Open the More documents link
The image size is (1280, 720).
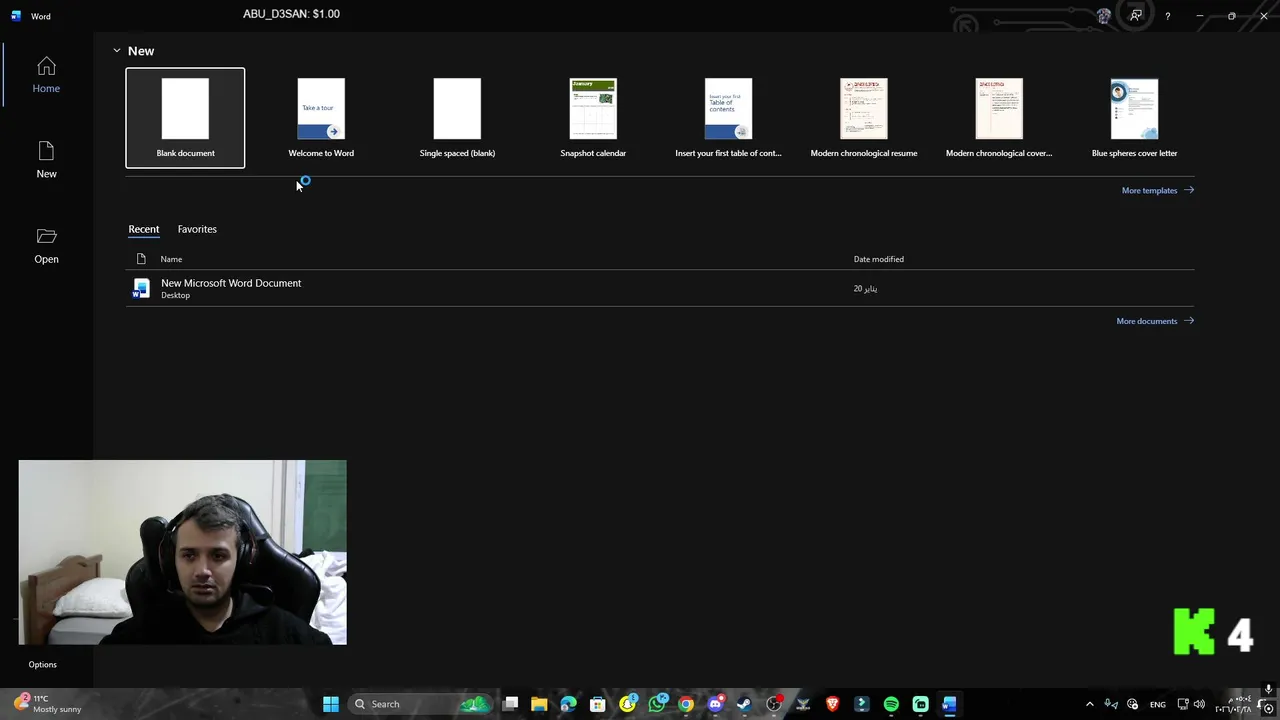click(1154, 321)
